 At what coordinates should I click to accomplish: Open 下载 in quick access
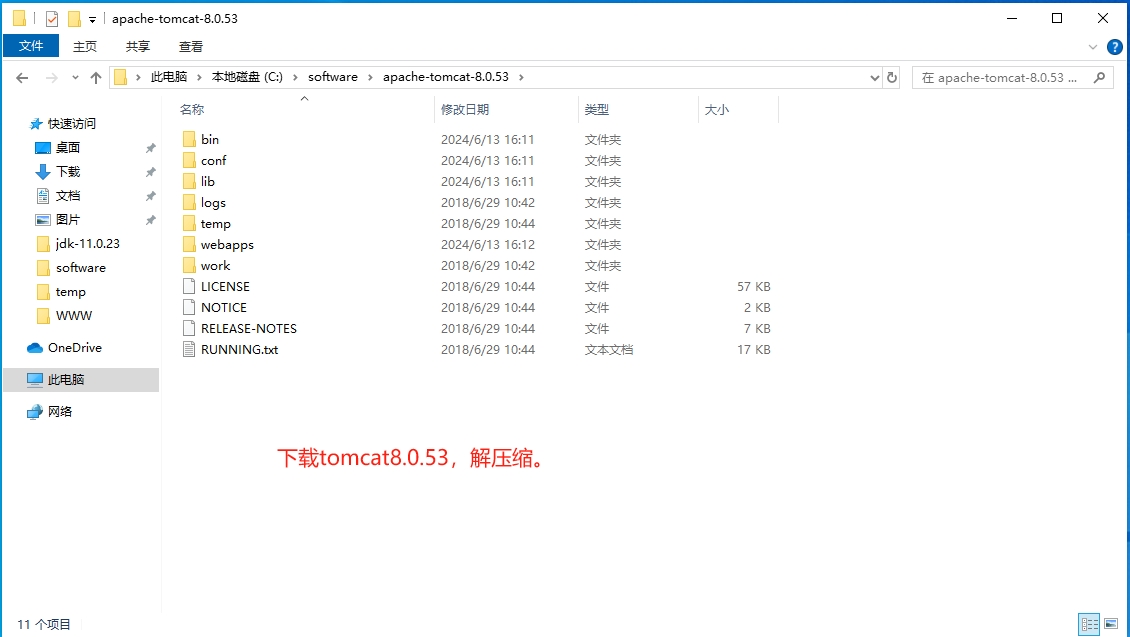point(58,172)
